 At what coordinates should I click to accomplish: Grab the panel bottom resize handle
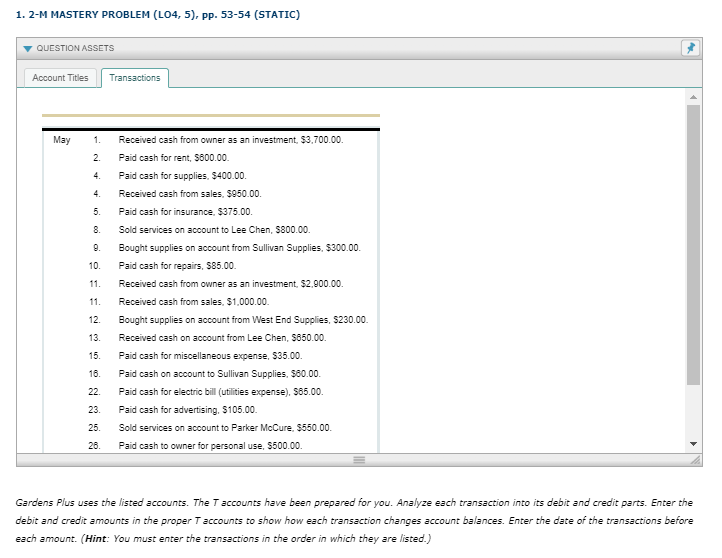click(359, 459)
